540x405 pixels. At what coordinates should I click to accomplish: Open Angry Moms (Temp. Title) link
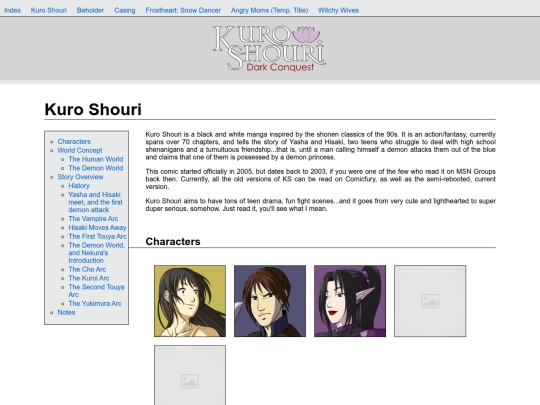(x=269, y=10)
